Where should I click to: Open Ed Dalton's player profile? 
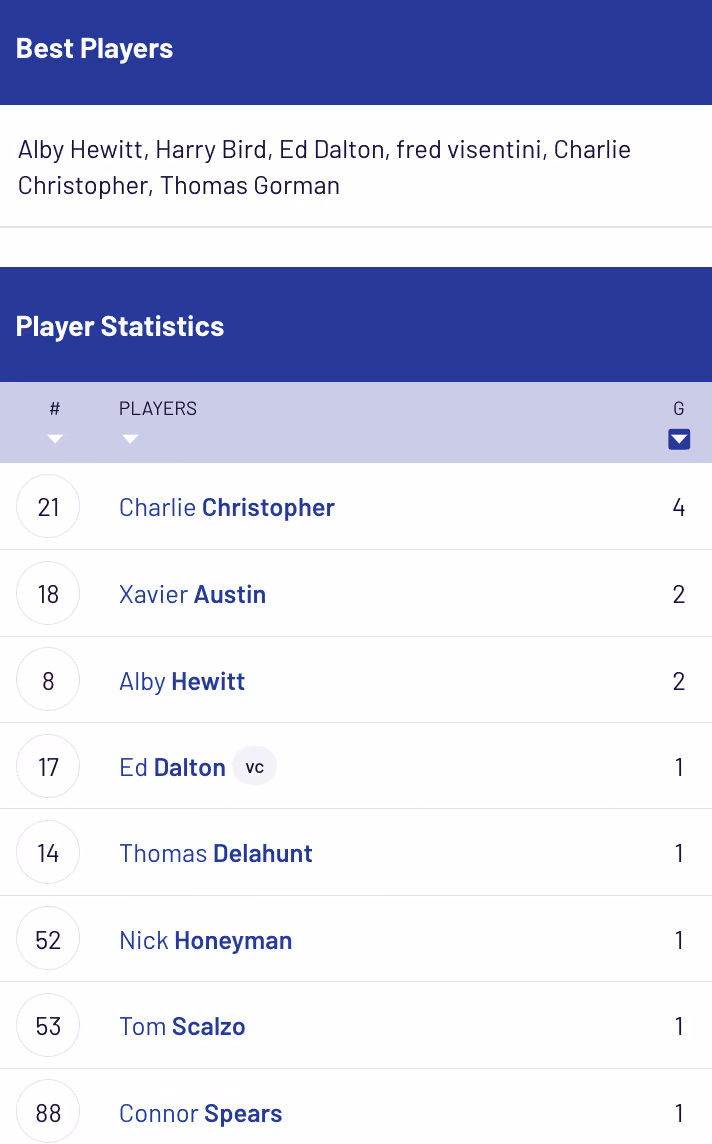[173, 768]
